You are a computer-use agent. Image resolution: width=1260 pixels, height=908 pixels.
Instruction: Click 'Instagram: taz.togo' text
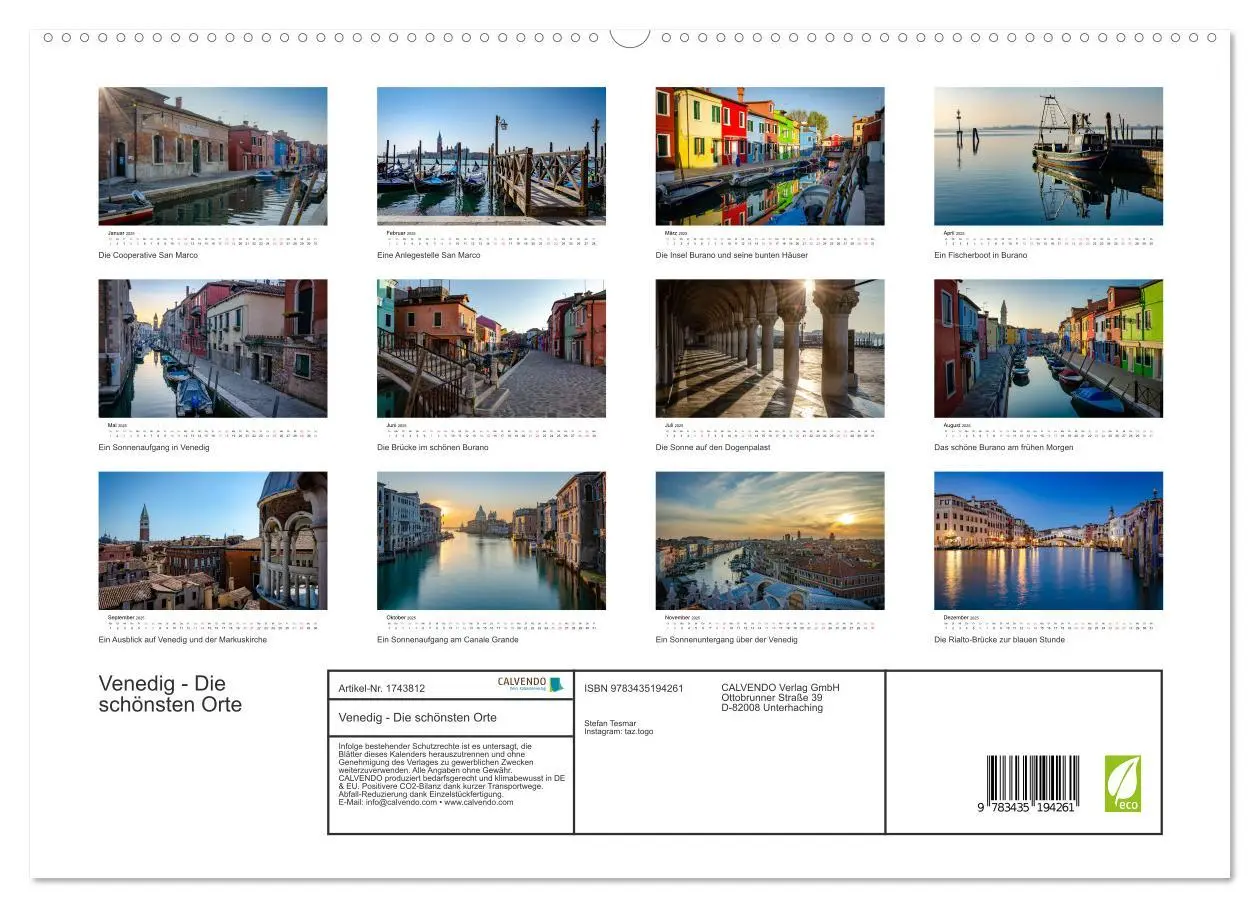(x=619, y=731)
